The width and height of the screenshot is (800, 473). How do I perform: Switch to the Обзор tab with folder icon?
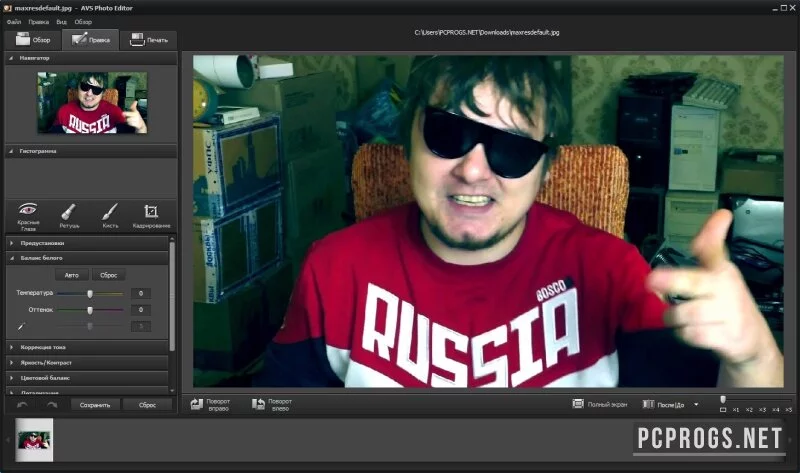pos(33,40)
